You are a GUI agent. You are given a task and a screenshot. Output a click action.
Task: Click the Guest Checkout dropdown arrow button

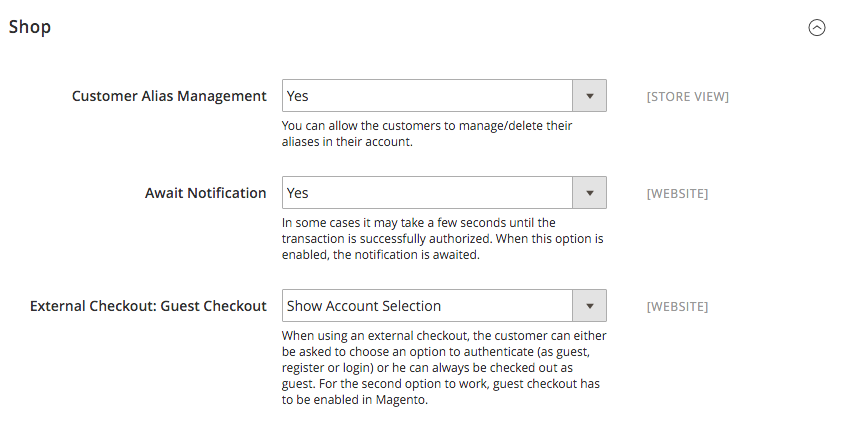click(x=589, y=306)
